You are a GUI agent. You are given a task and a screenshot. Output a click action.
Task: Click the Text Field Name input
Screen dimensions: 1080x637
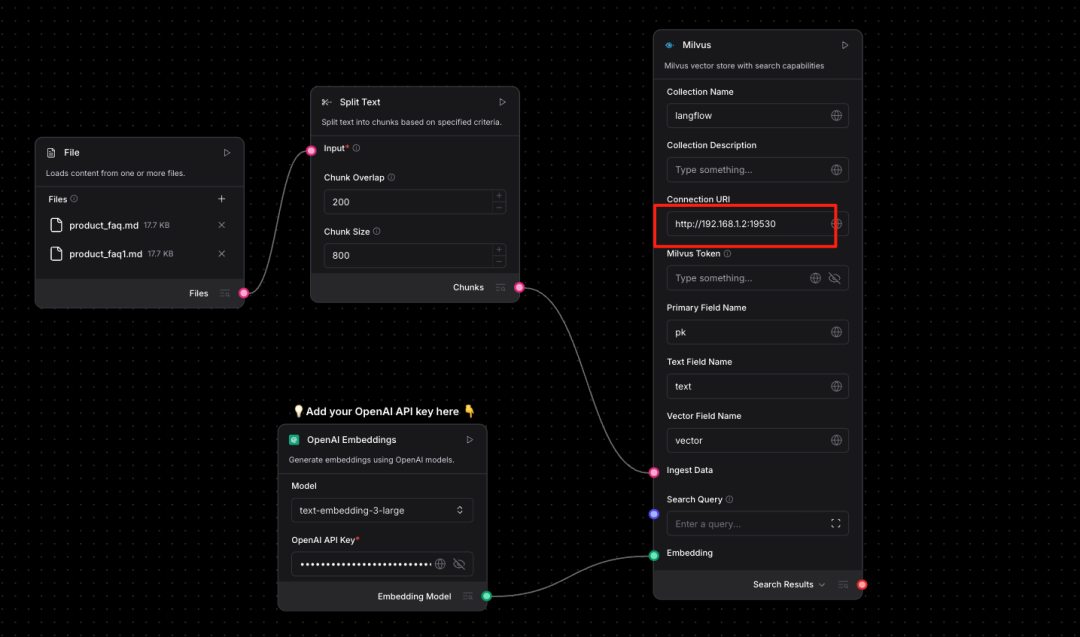pos(757,386)
